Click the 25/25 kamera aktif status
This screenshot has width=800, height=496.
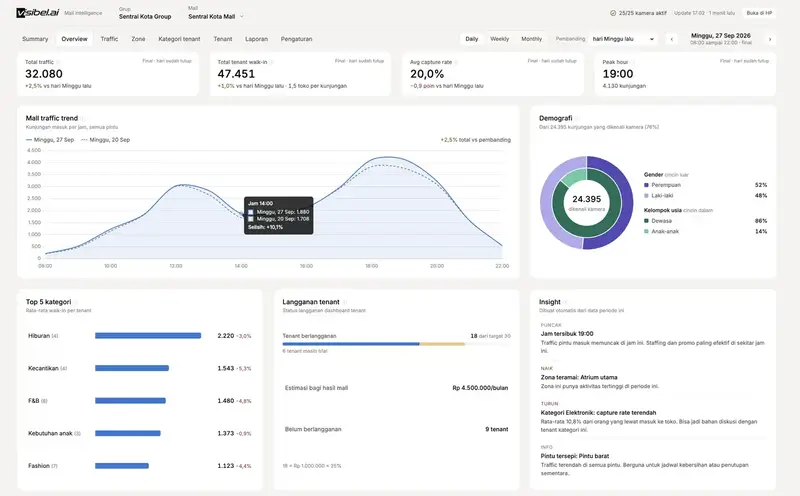pyautogui.click(x=638, y=13)
